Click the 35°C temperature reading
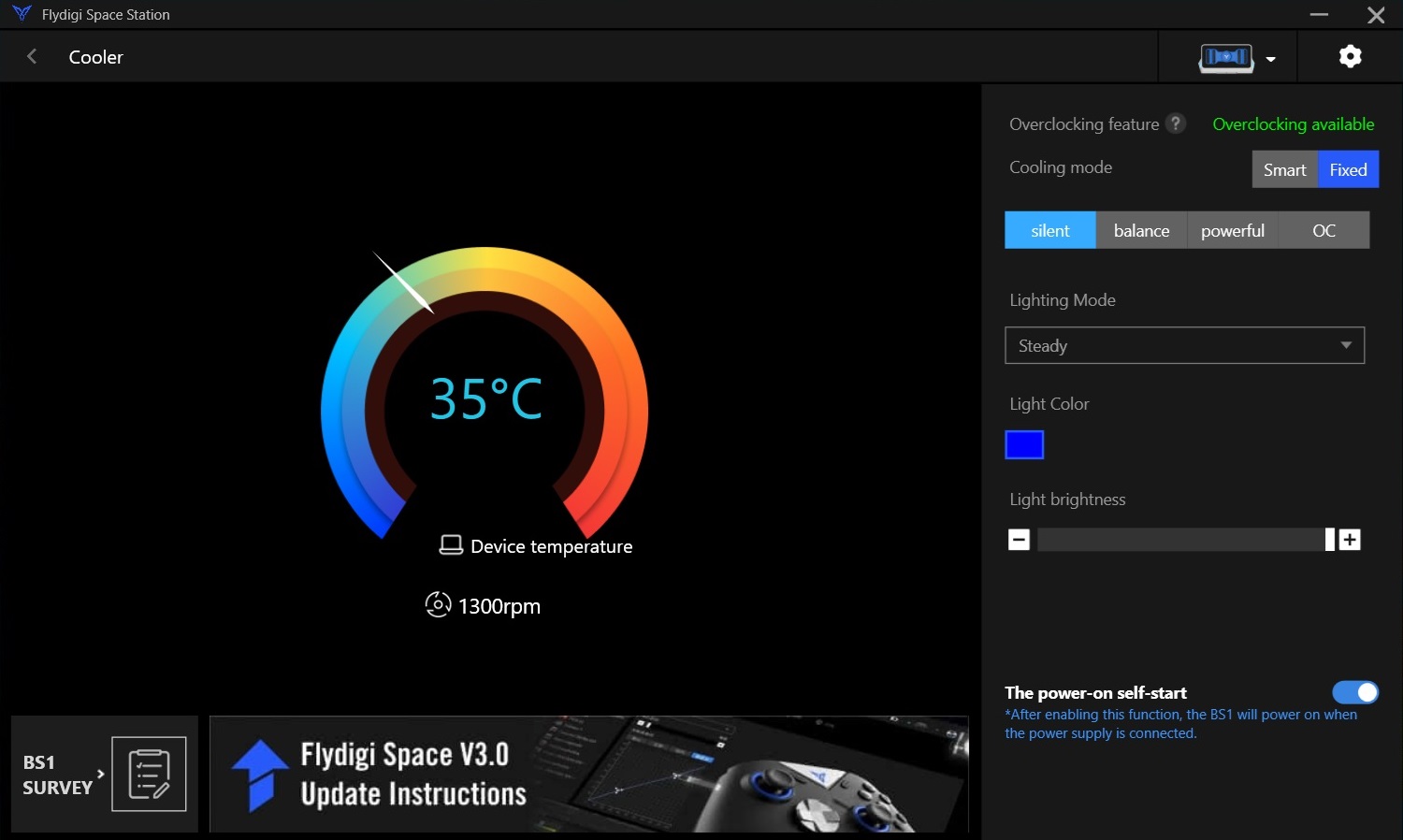This screenshot has width=1403, height=840. tap(486, 398)
